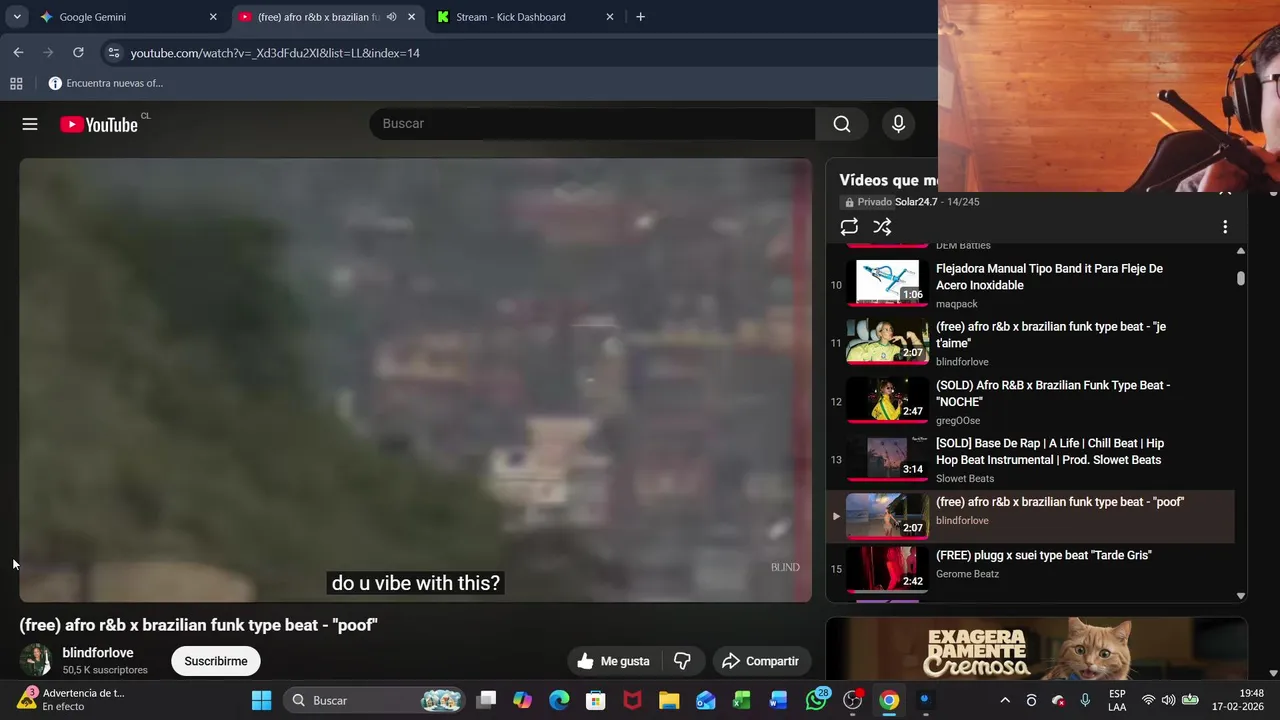Open the Solar24.7 playlist title
This screenshot has width=1280, height=720.
pyautogui.click(x=916, y=202)
